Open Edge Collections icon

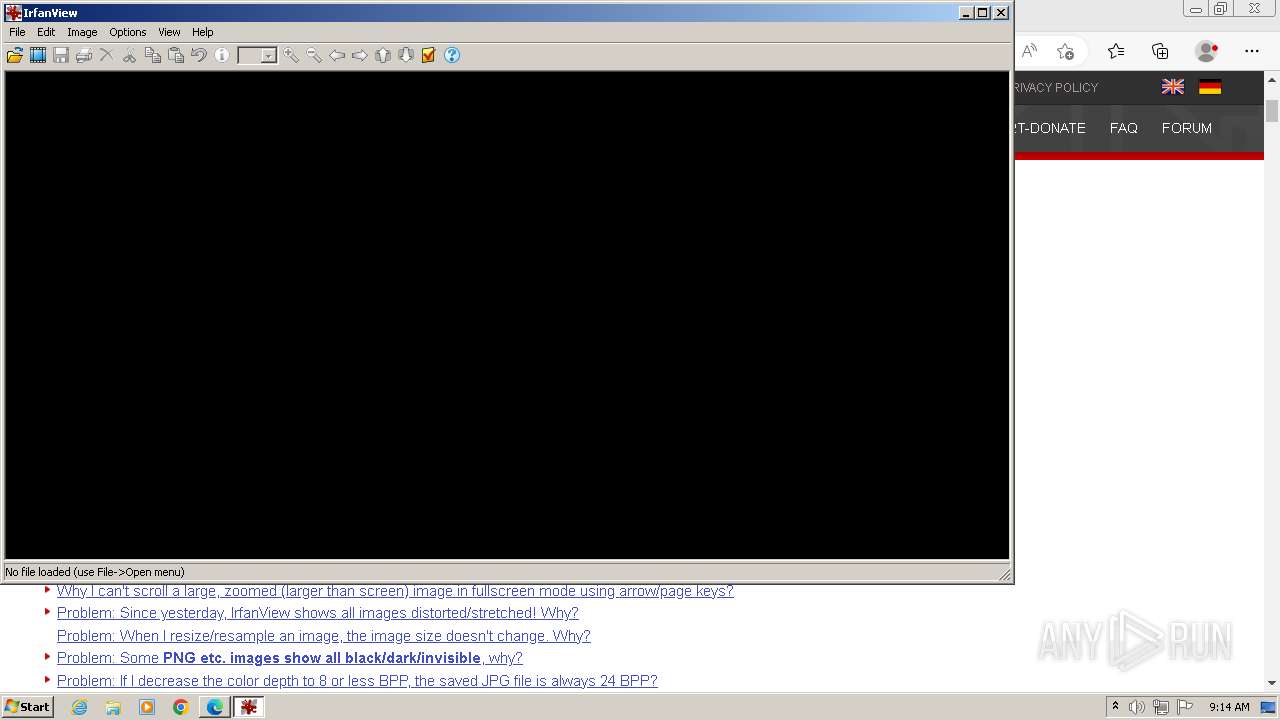1160,51
